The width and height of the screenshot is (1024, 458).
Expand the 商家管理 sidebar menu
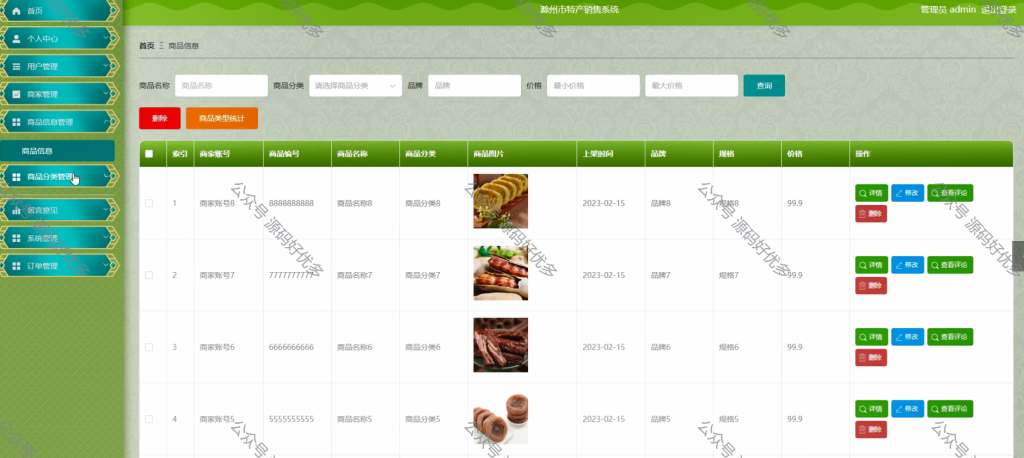pos(59,94)
